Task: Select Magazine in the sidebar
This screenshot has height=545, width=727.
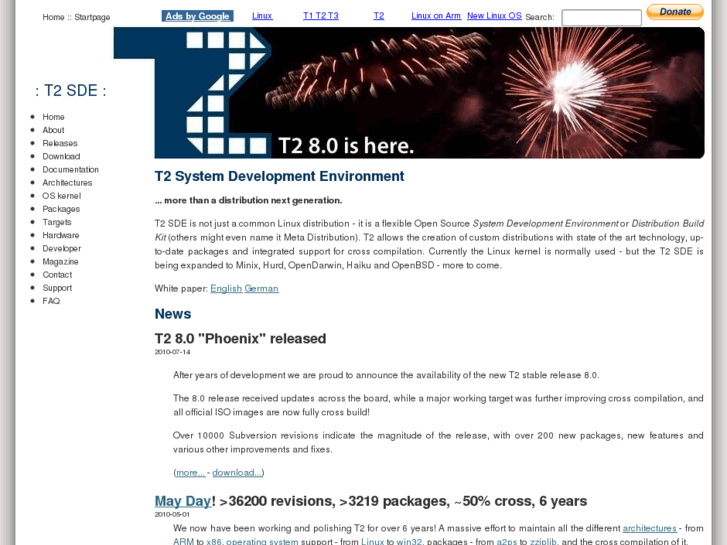Action: [x=60, y=262]
